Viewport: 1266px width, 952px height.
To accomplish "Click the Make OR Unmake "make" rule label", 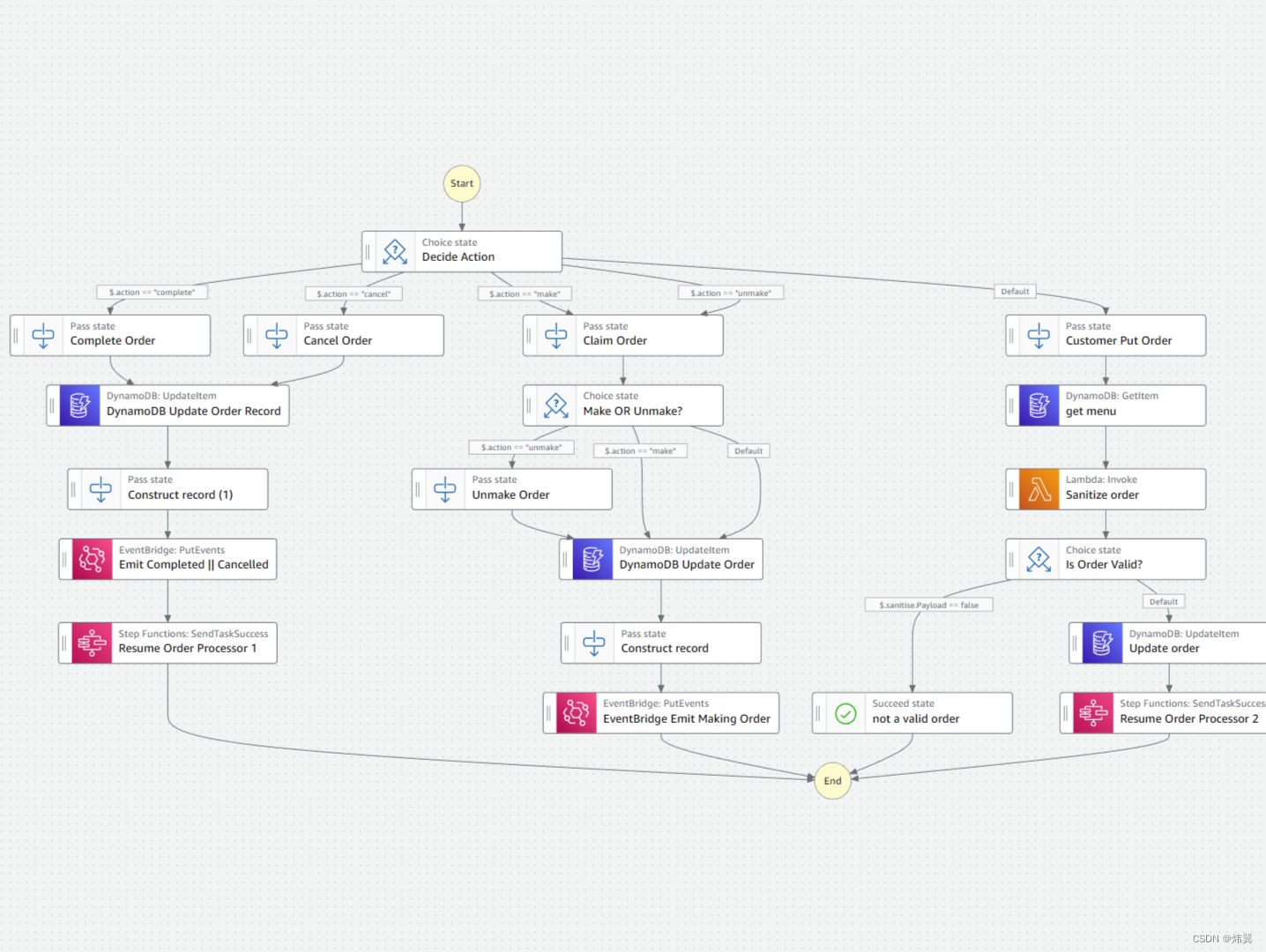I will point(640,450).
